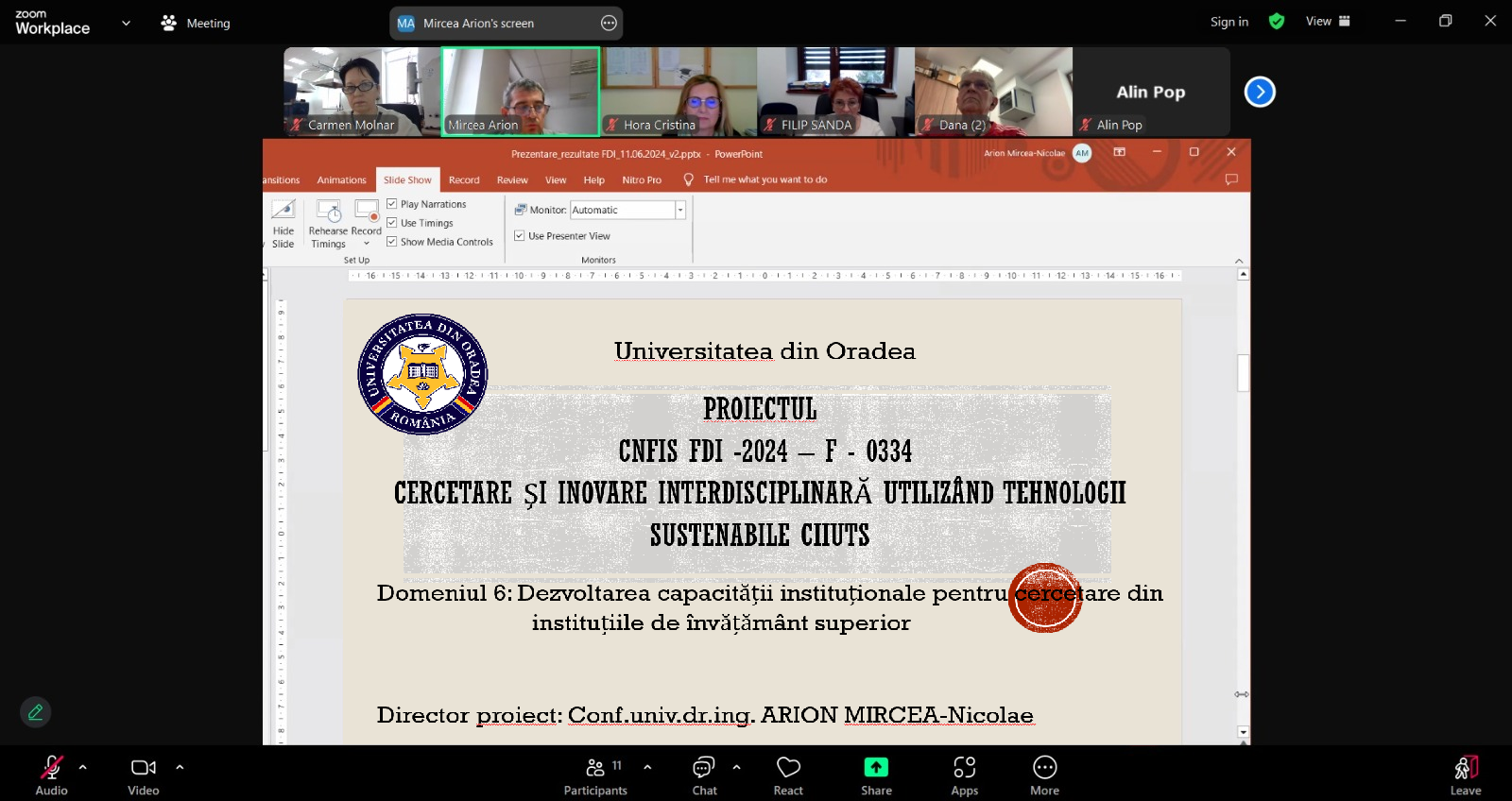This screenshot has width=1512, height=801.
Task: Toggle the Use Presenter View checkbox
Action: coord(520,236)
